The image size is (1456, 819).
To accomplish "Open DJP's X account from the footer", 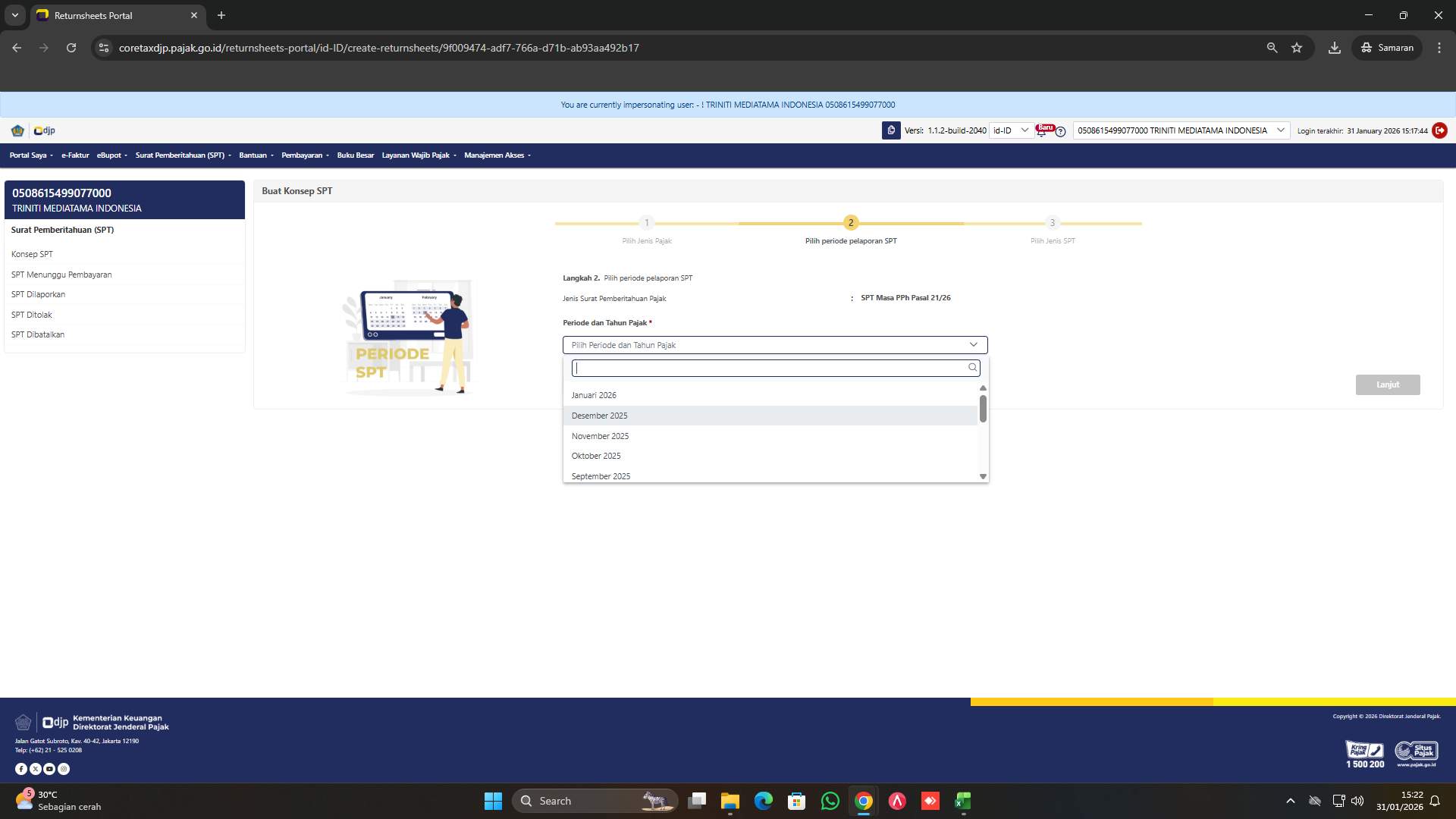I will tap(36, 769).
